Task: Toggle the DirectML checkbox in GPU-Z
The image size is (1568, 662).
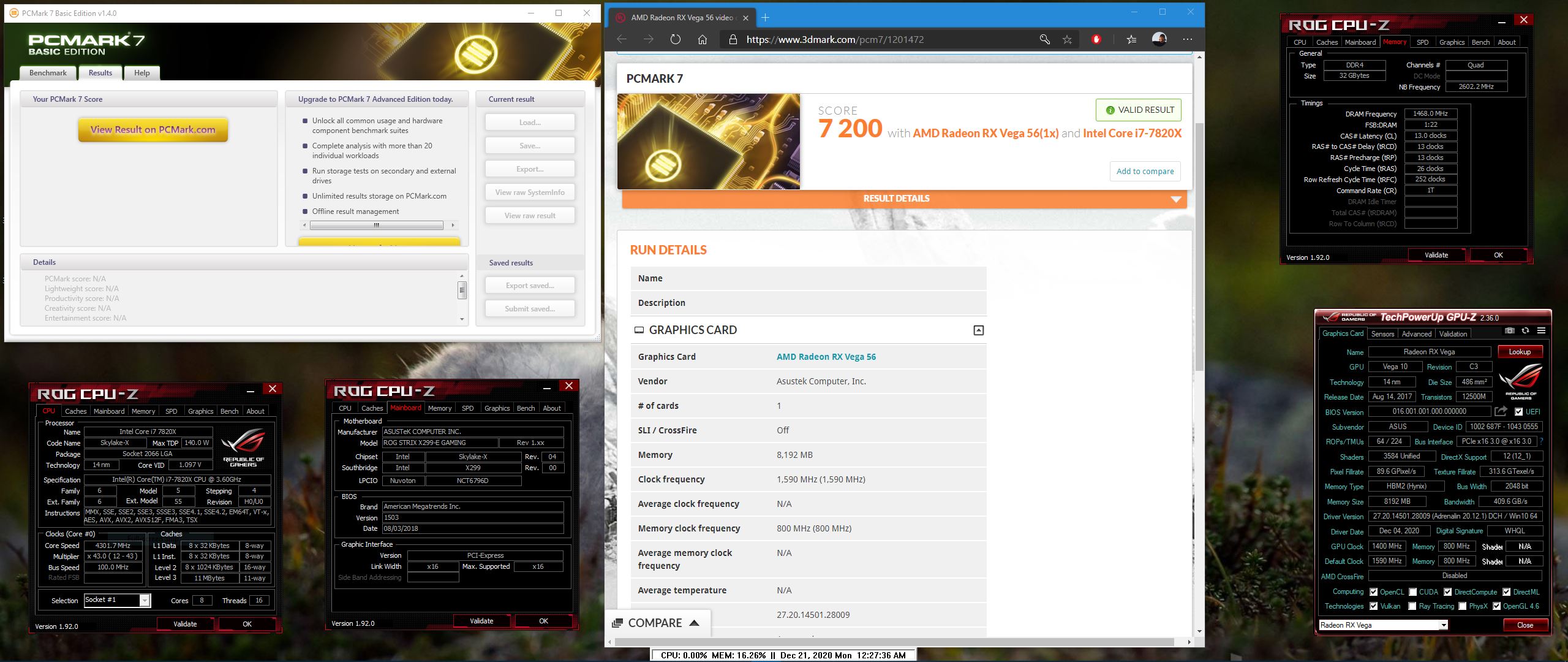Action: [x=1506, y=592]
